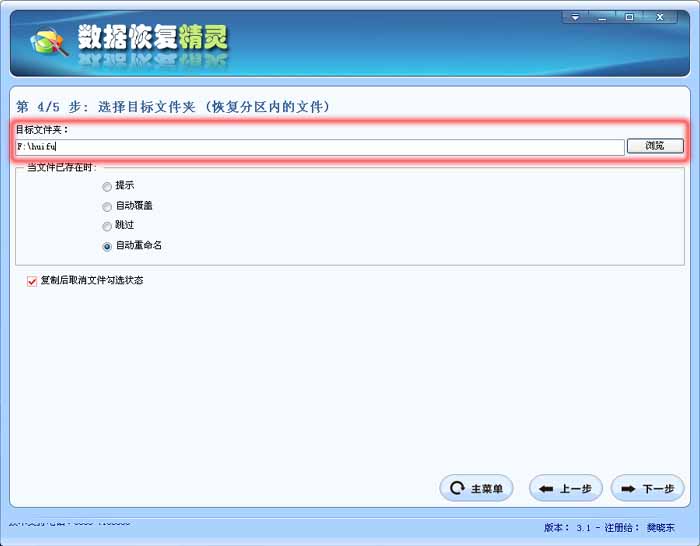
Task: Click the 版本: 3.1 version text
Action: coord(569,527)
